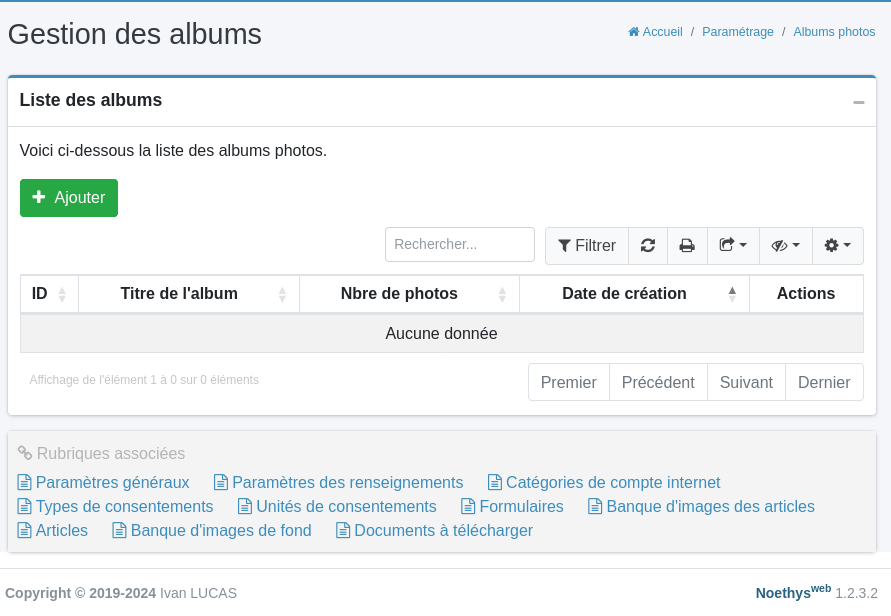Click the home icon in breadcrumb

point(634,32)
